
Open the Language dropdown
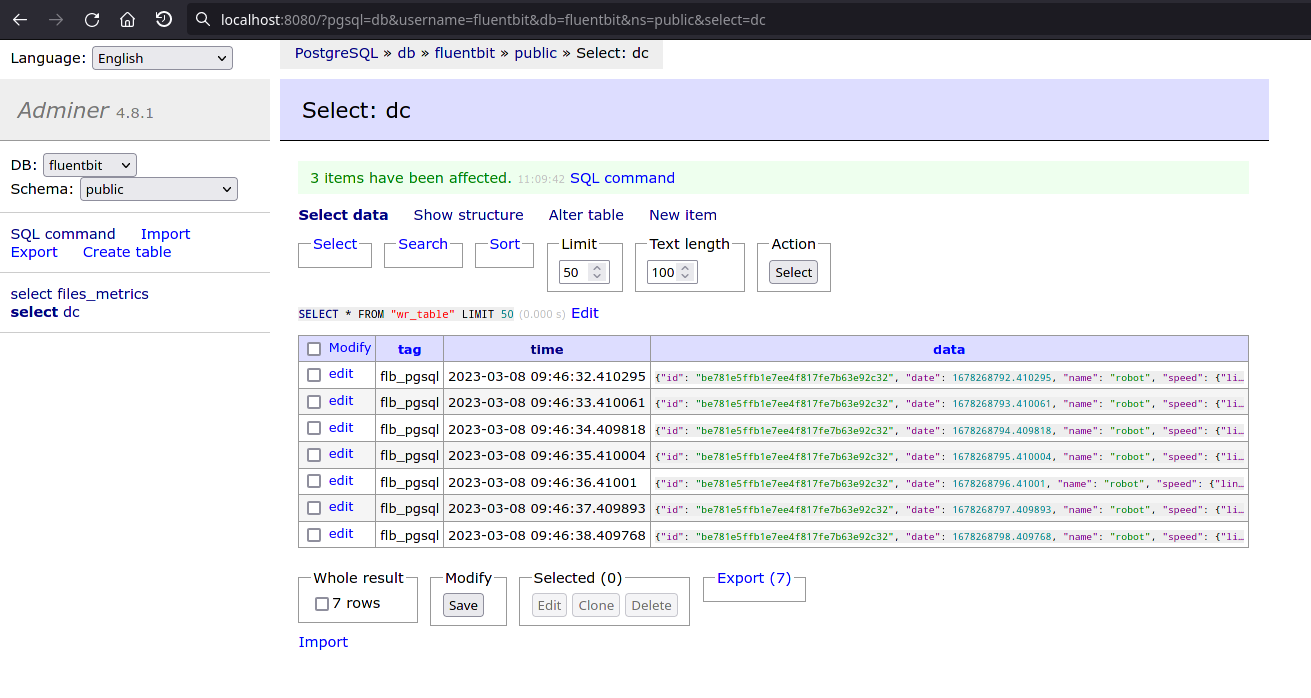point(162,58)
